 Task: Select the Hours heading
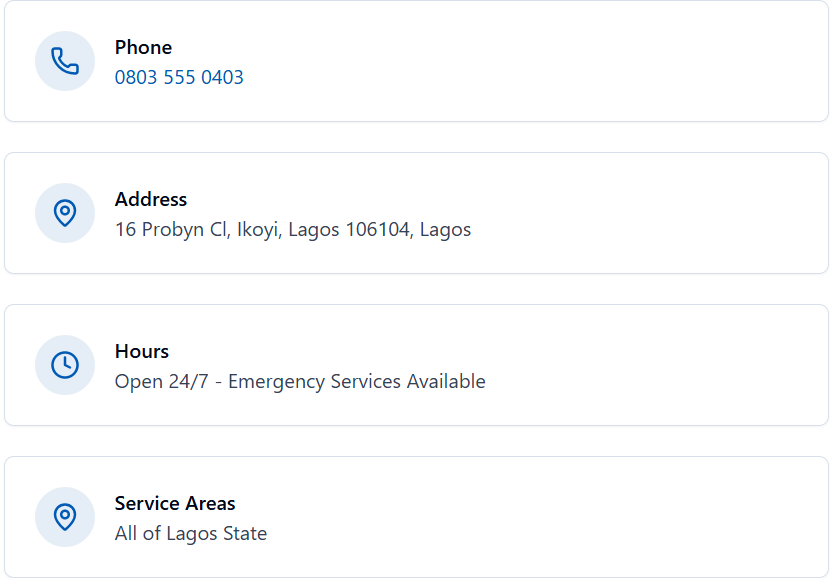(142, 351)
